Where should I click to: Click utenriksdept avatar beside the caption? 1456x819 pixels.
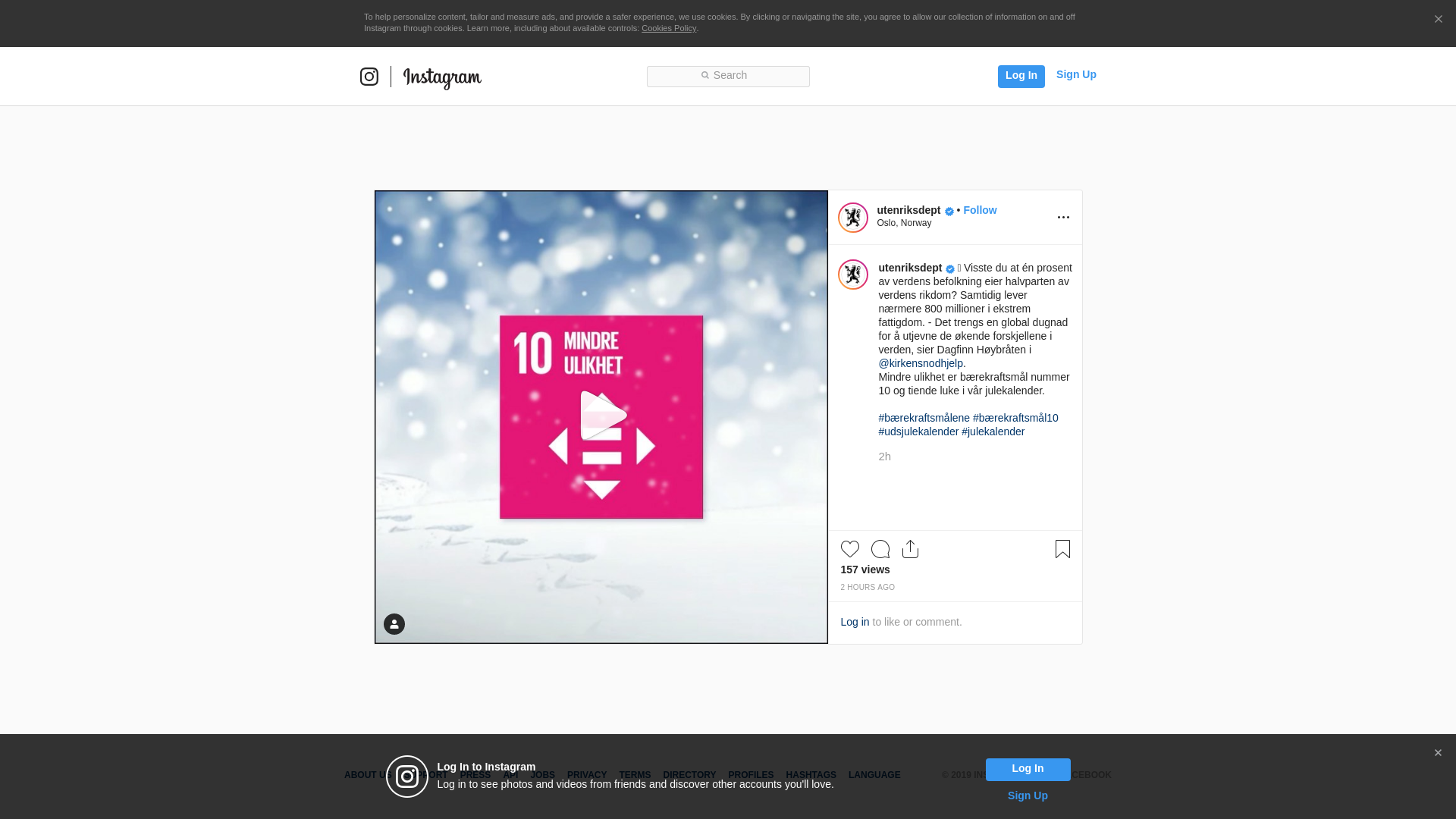pyautogui.click(x=853, y=275)
